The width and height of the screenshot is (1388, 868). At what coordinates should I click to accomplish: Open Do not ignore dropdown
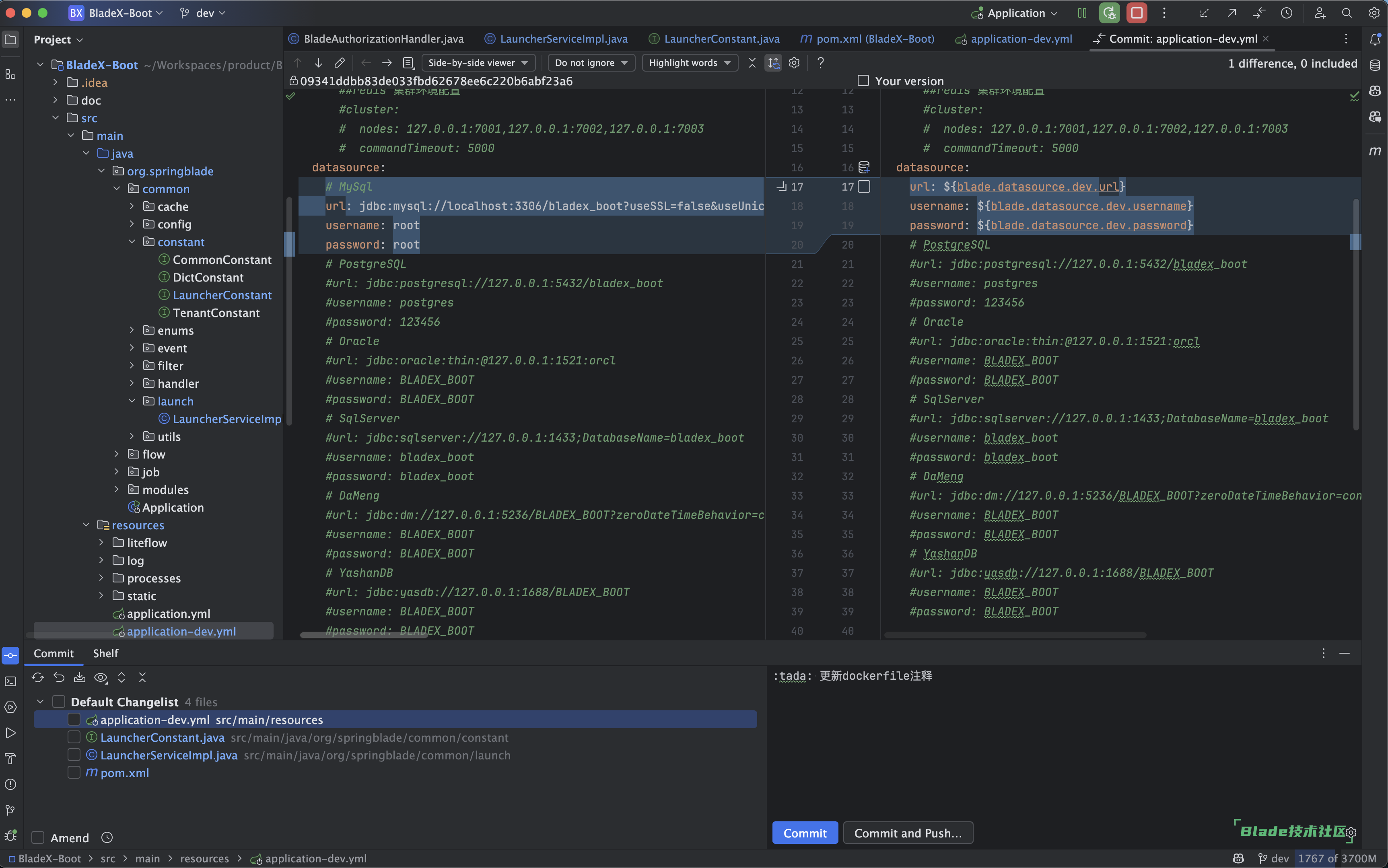coord(591,63)
